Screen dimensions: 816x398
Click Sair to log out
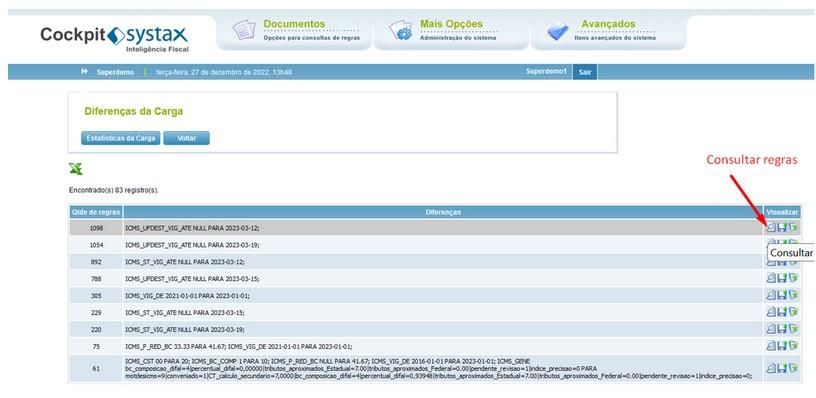tap(584, 72)
